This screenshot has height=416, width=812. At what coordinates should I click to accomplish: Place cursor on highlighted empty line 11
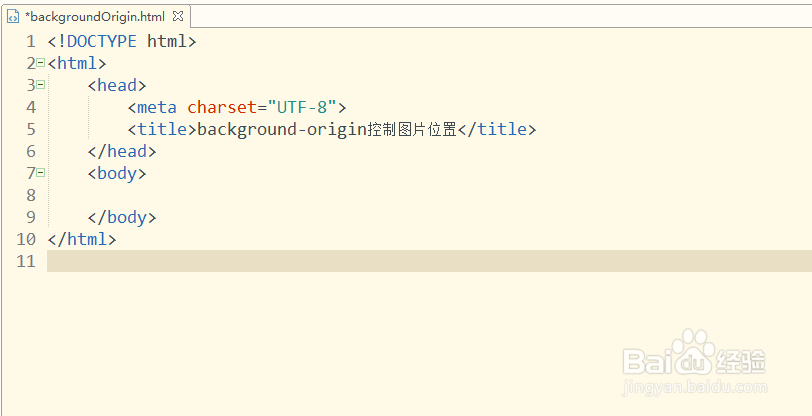coord(300,261)
